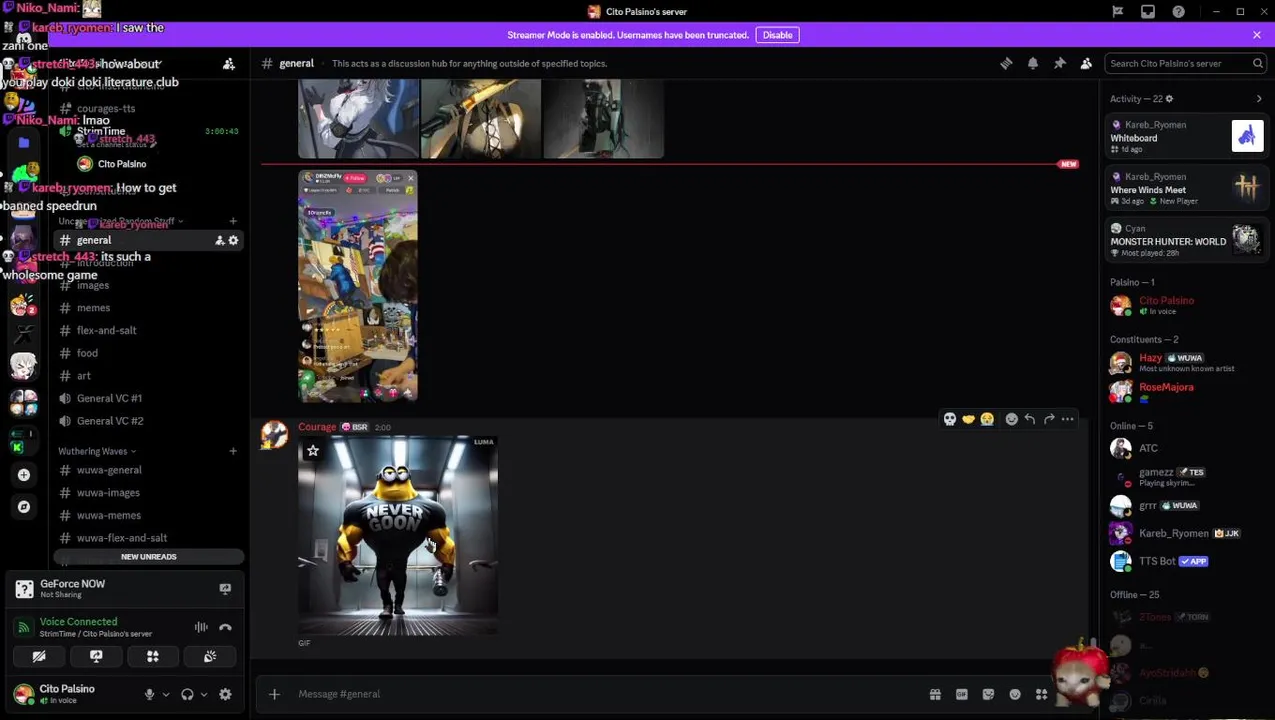Open Courage user name in chat
Screen dimensions: 1275x720
317,427
